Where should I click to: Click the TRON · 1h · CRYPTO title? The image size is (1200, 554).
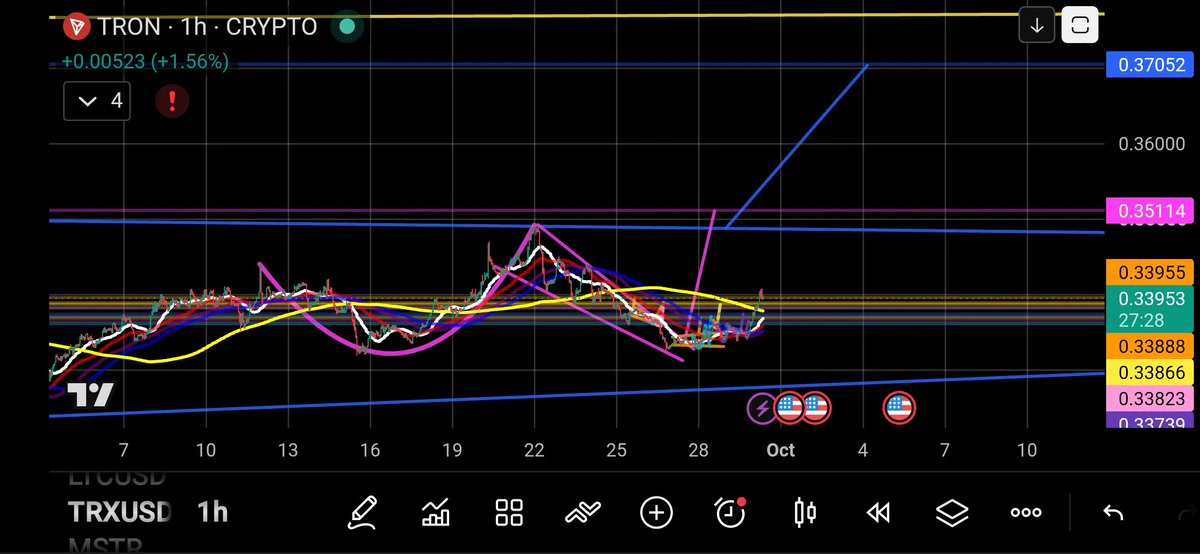click(x=208, y=27)
